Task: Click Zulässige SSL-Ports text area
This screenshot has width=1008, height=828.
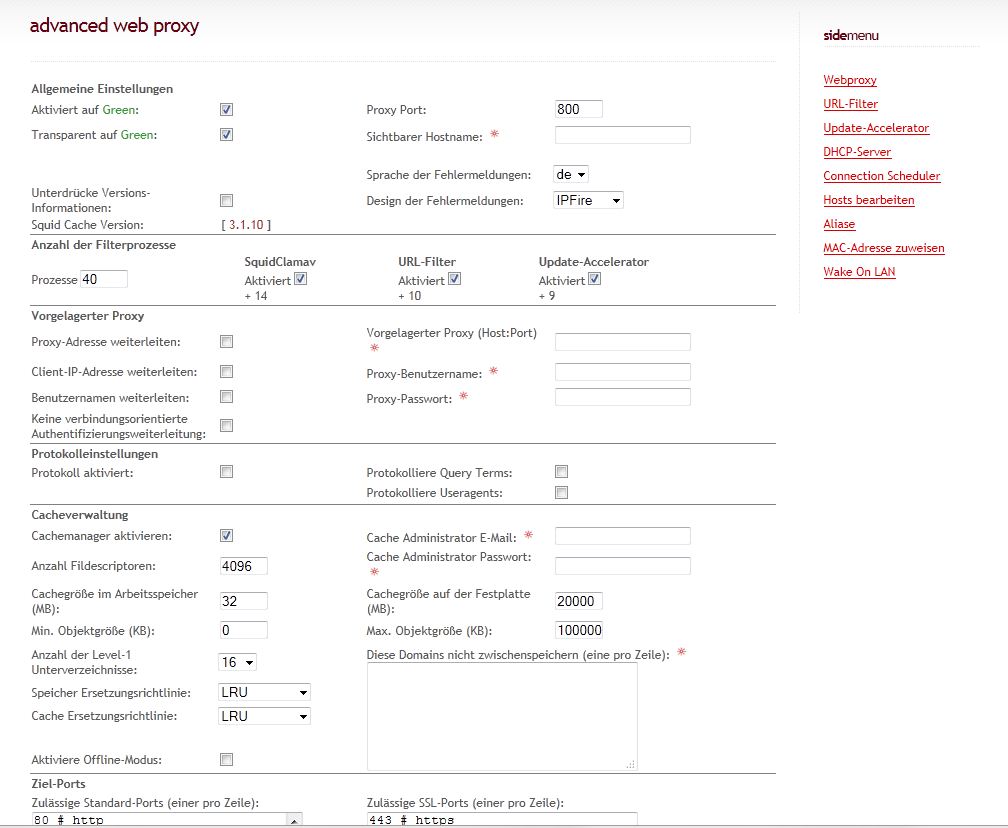Action: [x=502, y=820]
